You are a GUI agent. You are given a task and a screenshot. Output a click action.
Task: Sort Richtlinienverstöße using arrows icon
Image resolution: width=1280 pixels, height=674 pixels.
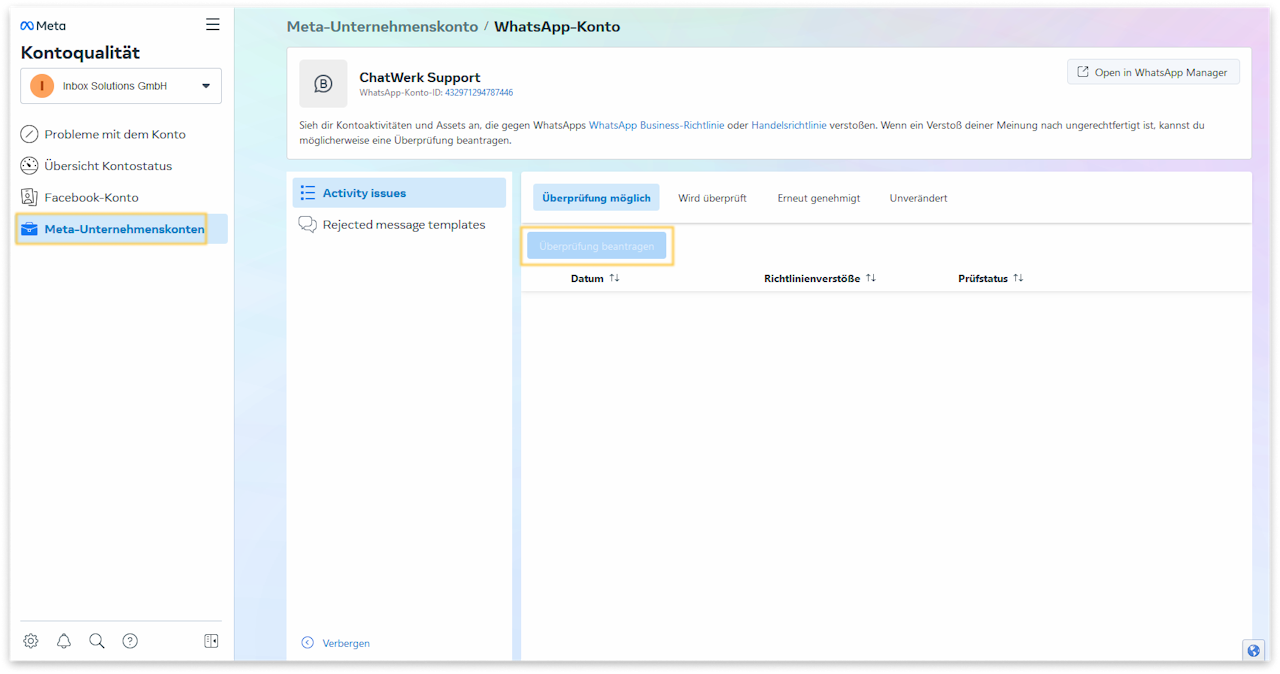[x=871, y=278]
